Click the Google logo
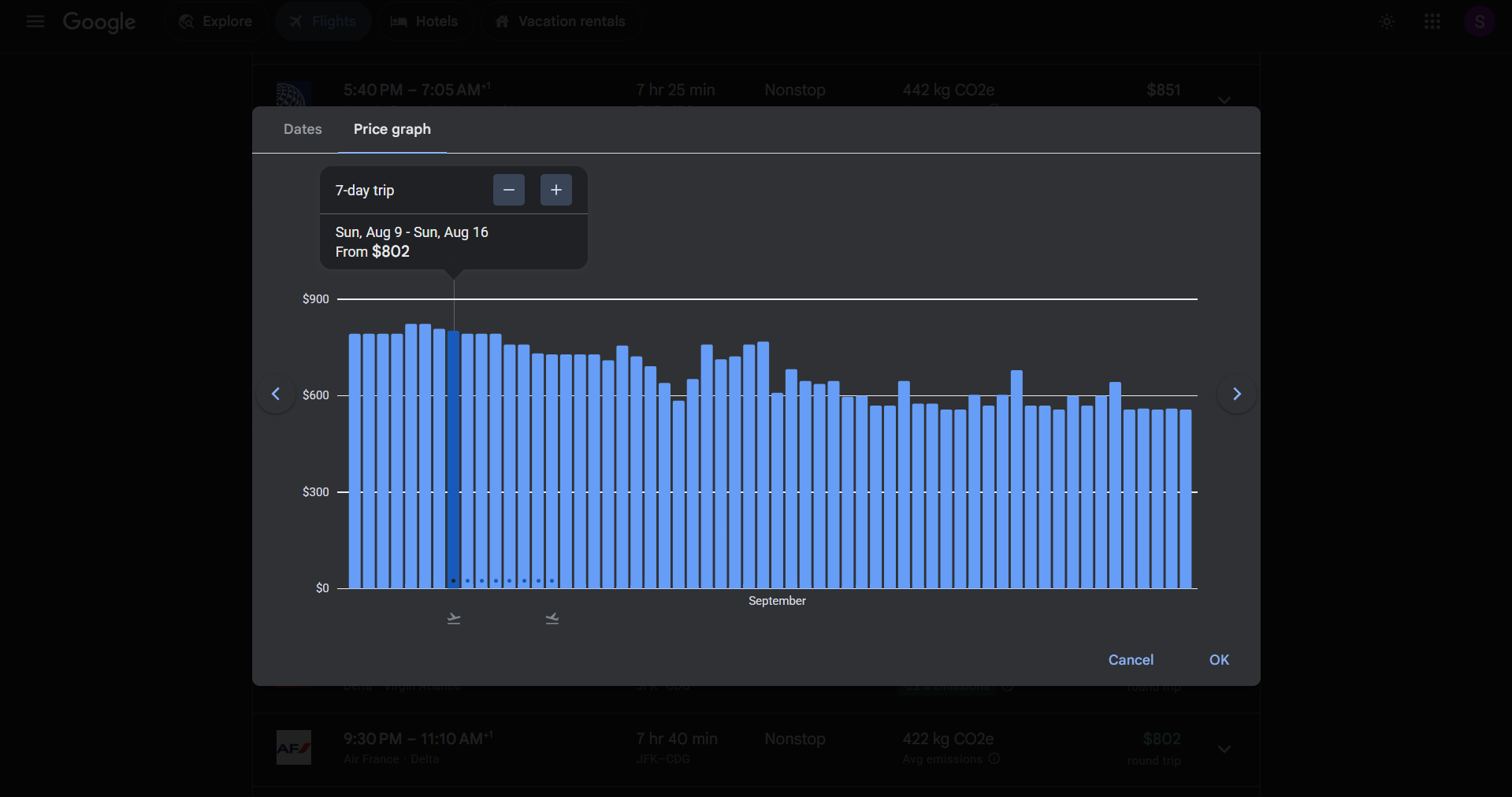Screen dimensions: 1512x797 tap(99, 22)
